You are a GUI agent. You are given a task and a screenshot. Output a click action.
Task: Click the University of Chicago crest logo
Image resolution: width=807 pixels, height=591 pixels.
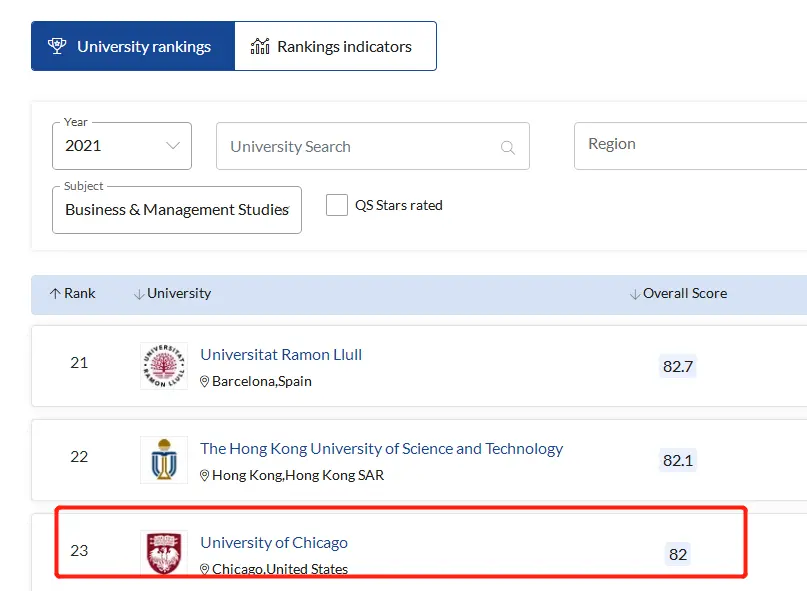(x=164, y=553)
